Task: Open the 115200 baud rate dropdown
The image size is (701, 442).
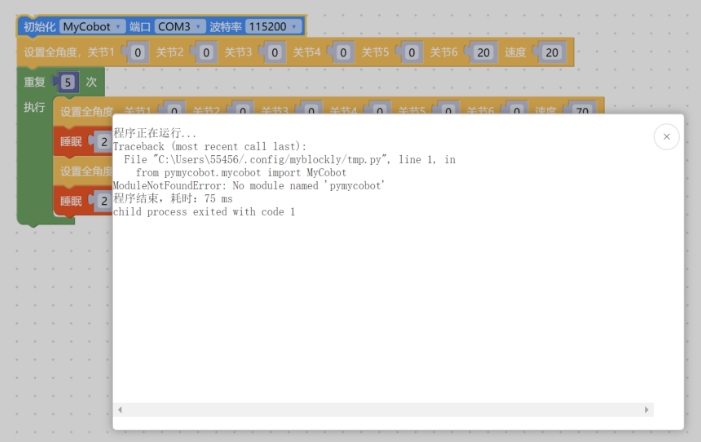Action: click(x=273, y=27)
